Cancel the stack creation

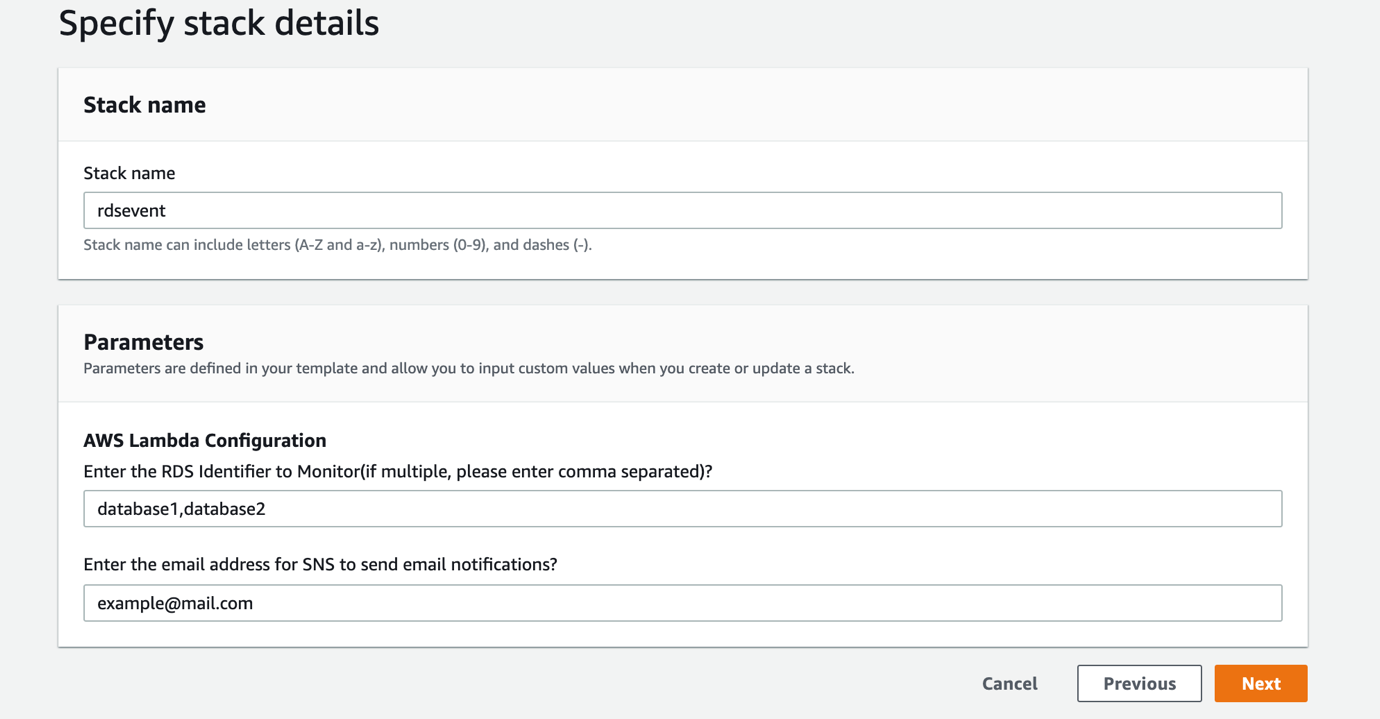[x=1009, y=684]
